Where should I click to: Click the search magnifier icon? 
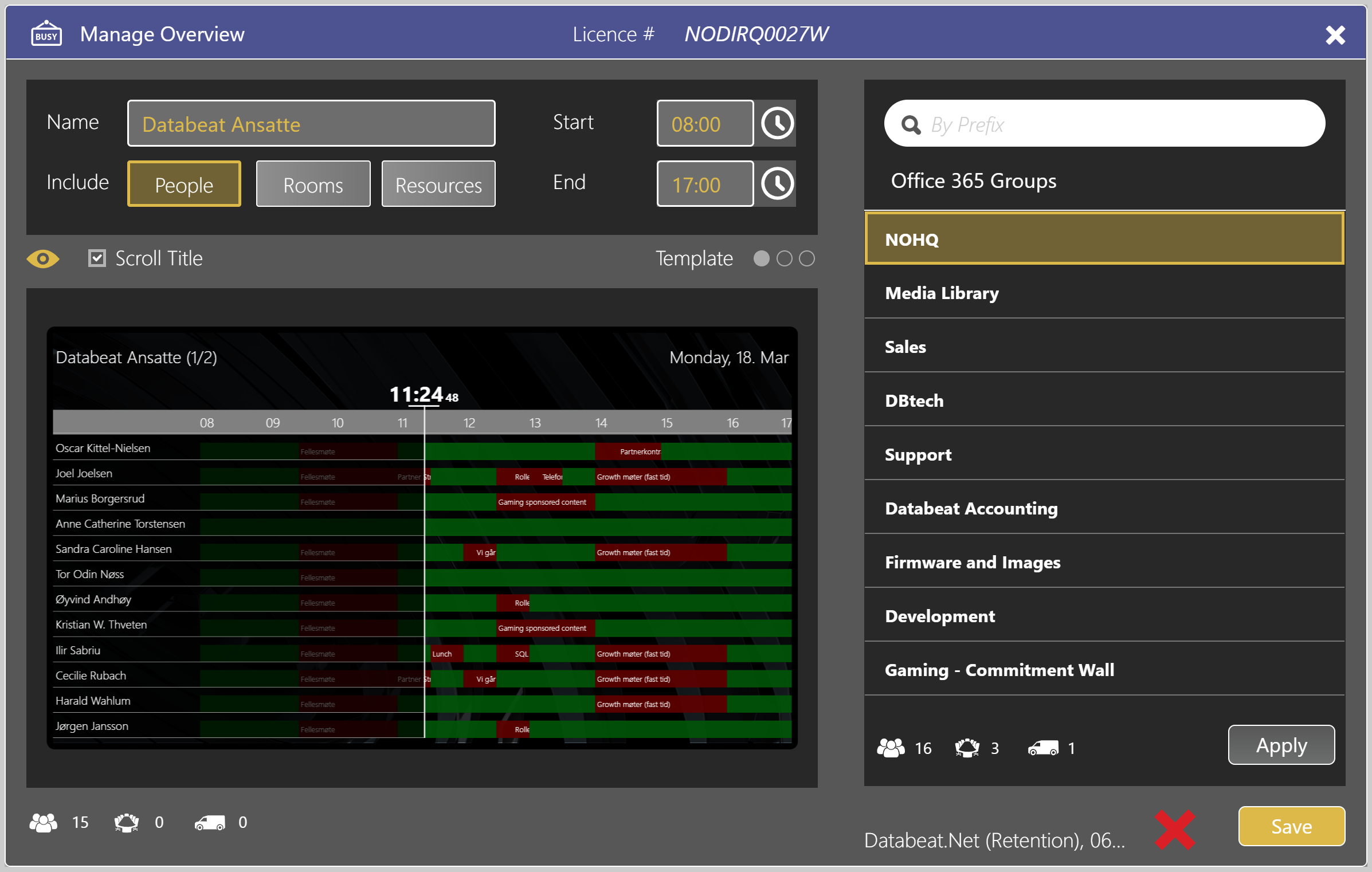[911, 124]
